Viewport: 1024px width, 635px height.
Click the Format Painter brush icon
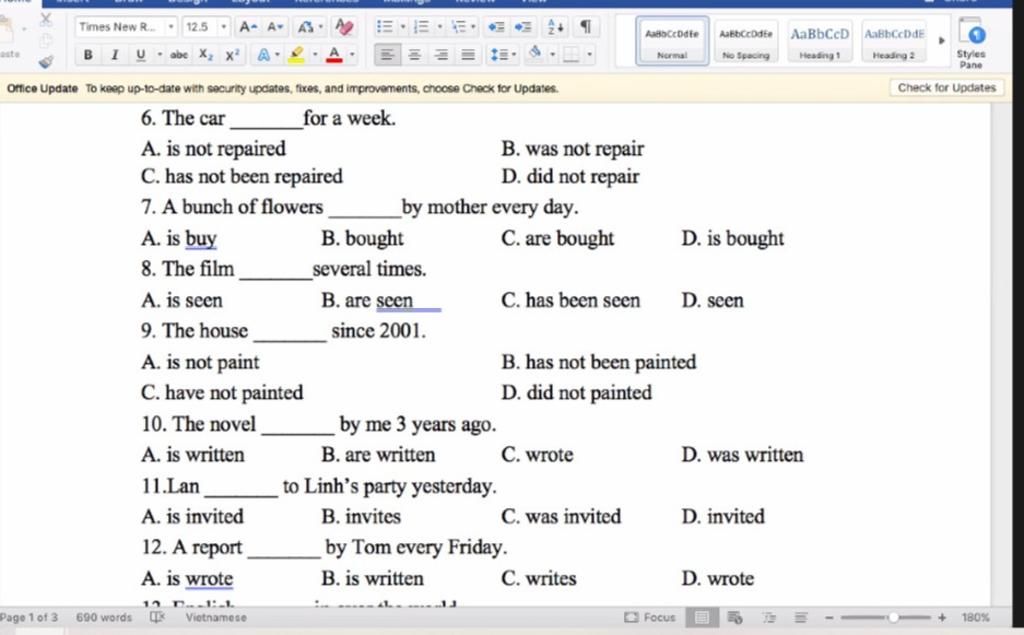tap(46, 62)
